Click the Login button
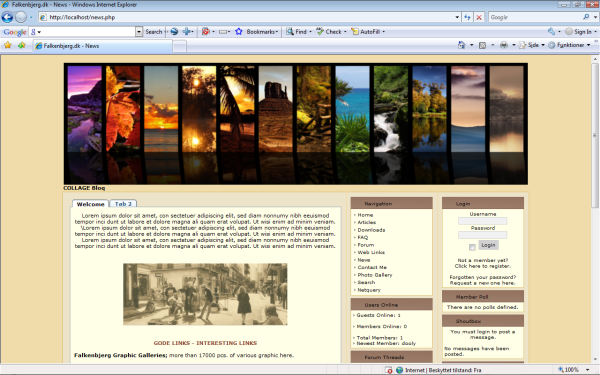Screen dimensions: 600x375 coord(488,245)
